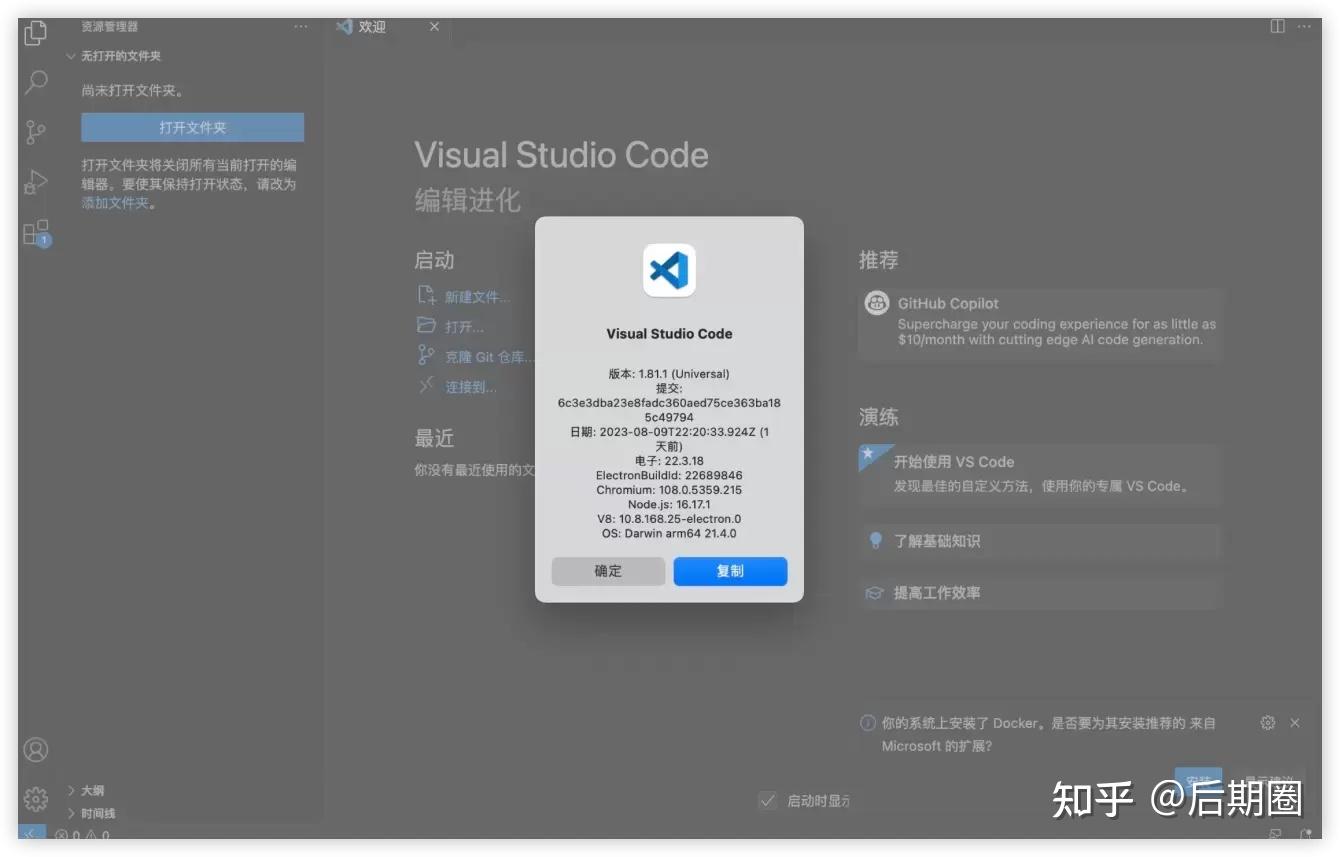
Task: Click the Accounts icon in the activity bar
Action: point(36,748)
